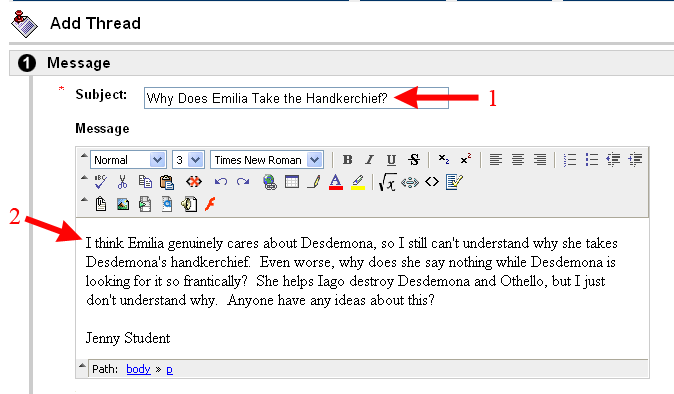Screen dimensions: 674x394
Task: Toggle bold formatting
Action: [347, 160]
